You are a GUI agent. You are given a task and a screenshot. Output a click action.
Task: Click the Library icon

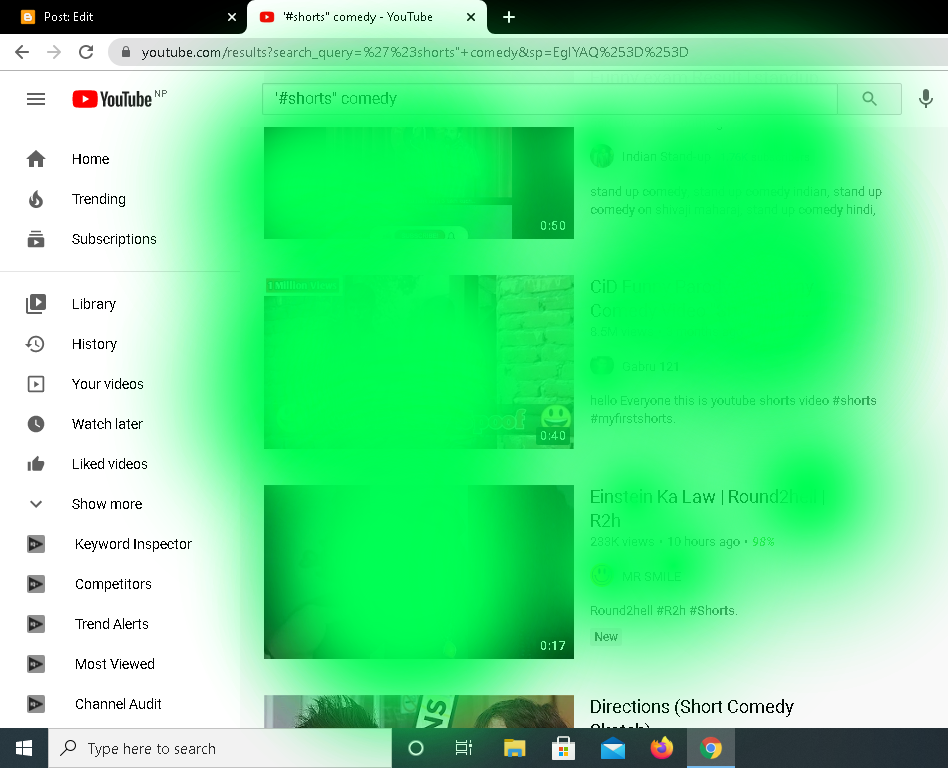coord(36,304)
